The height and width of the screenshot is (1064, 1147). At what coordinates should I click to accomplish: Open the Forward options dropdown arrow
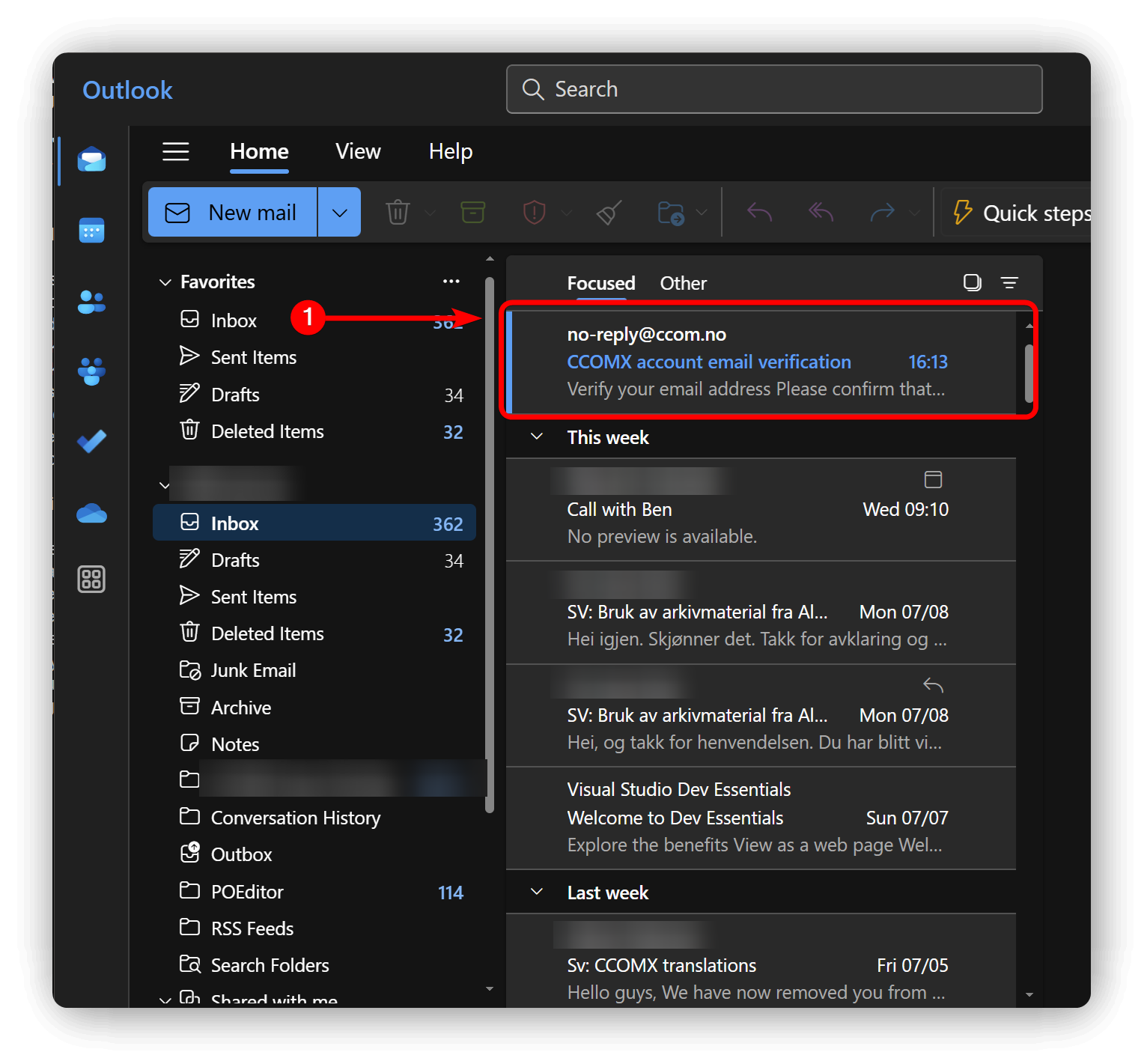click(914, 213)
